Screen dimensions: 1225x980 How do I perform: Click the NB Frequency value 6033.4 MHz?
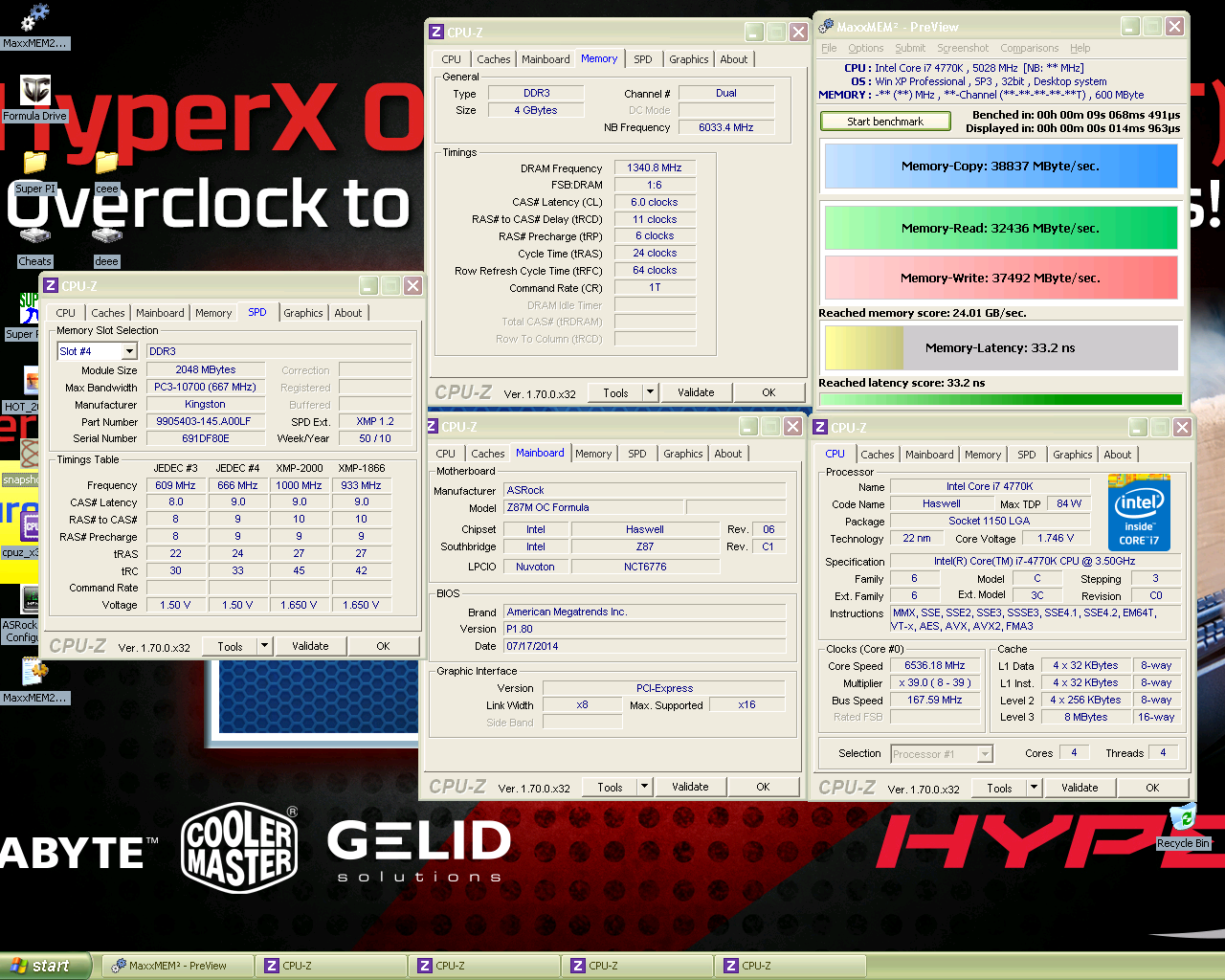coord(726,127)
